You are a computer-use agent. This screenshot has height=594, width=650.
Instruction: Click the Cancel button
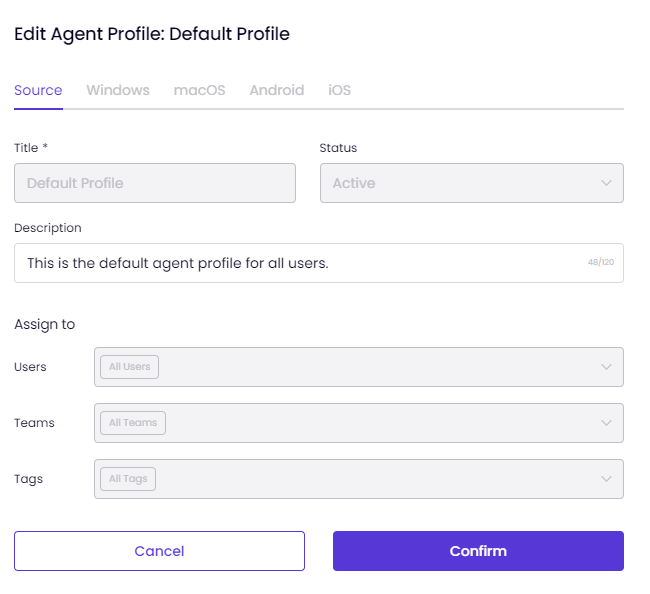click(159, 551)
